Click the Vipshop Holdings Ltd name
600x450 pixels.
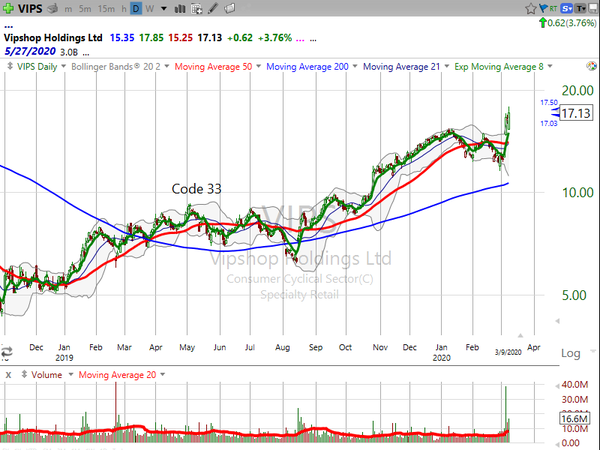point(53,38)
